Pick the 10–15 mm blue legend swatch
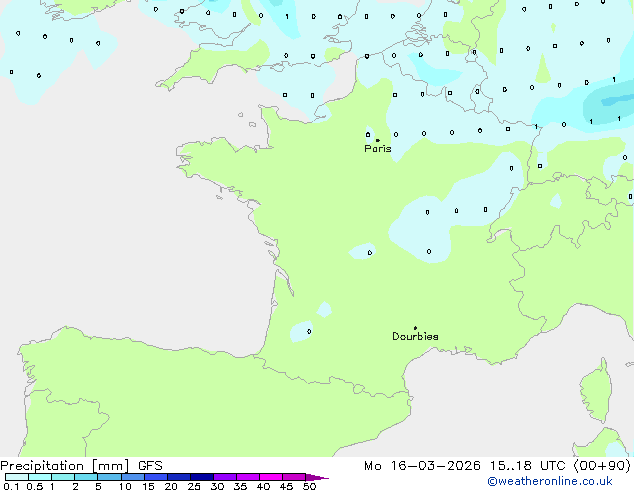Image resolution: width=634 pixels, height=490 pixels. (133, 477)
